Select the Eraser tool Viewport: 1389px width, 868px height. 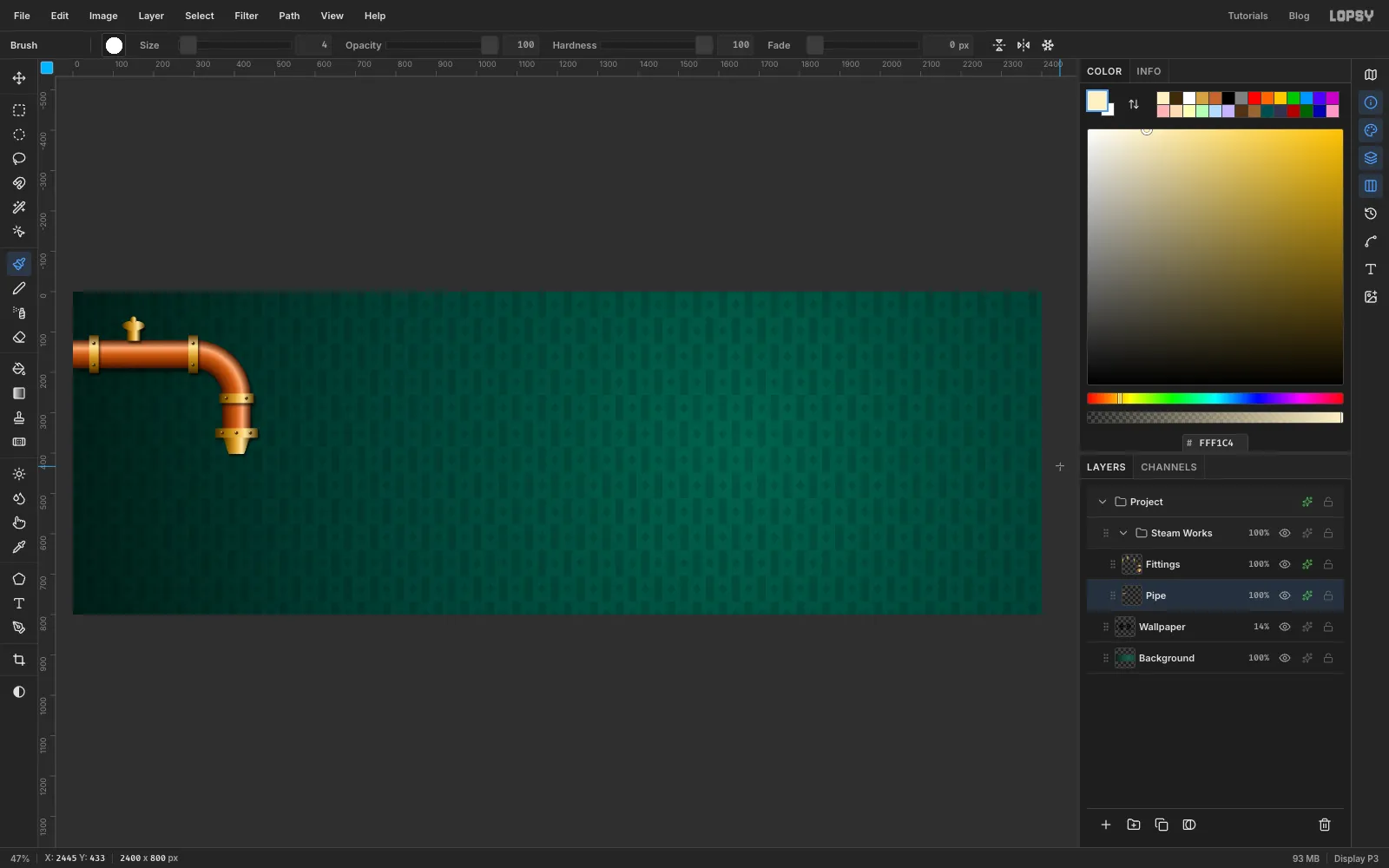(19, 337)
